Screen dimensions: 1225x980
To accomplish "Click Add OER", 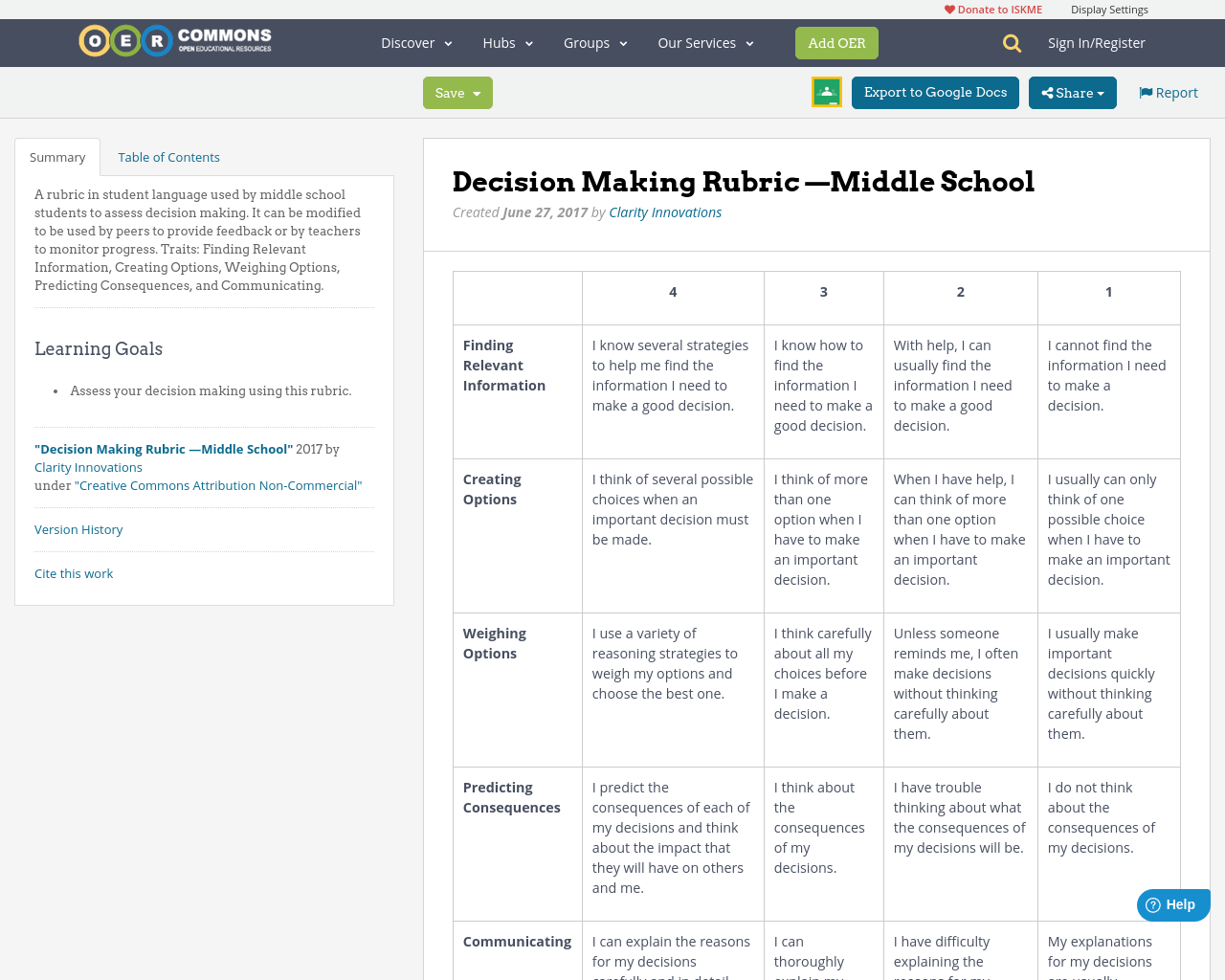I will [836, 42].
